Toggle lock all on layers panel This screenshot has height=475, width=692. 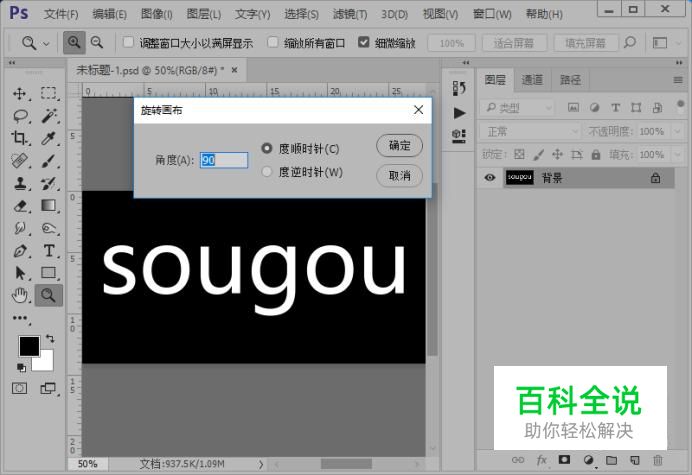coord(596,154)
